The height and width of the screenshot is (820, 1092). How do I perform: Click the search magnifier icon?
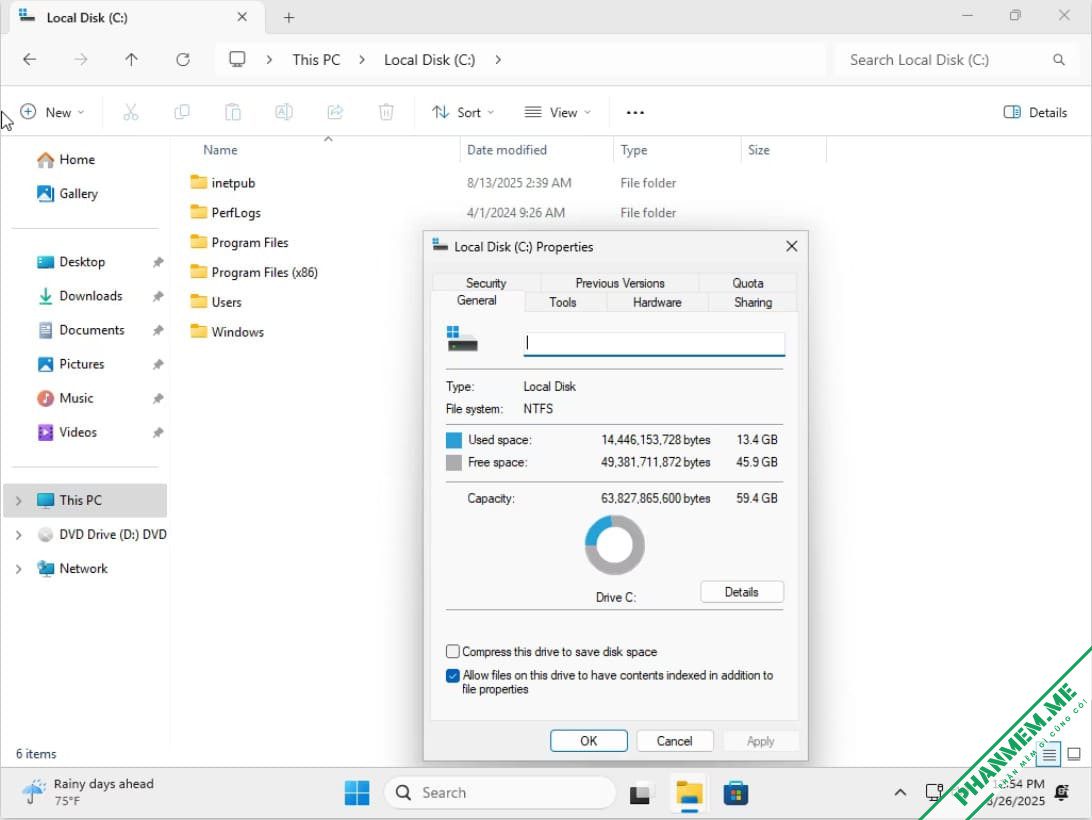pos(1059,60)
